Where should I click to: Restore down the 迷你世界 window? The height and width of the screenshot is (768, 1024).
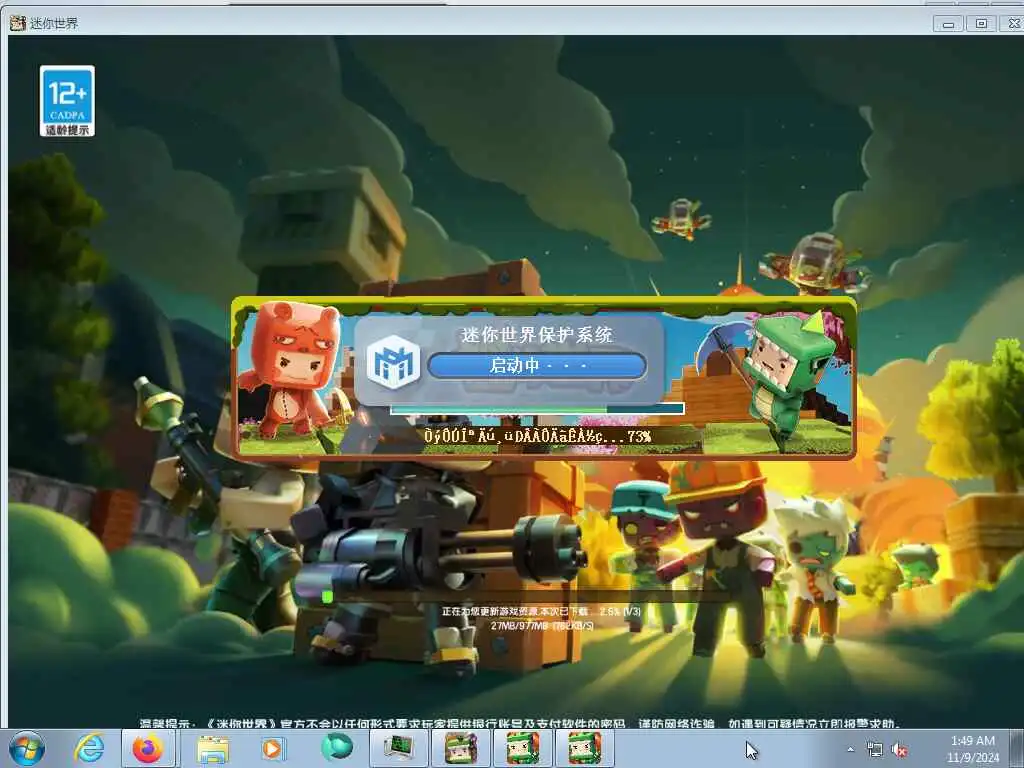point(981,24)
